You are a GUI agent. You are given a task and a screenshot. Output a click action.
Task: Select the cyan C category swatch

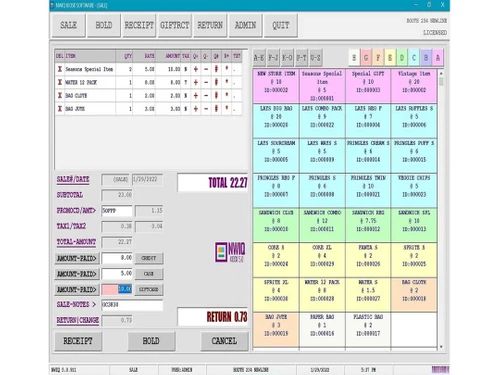(x=414, y=58)
